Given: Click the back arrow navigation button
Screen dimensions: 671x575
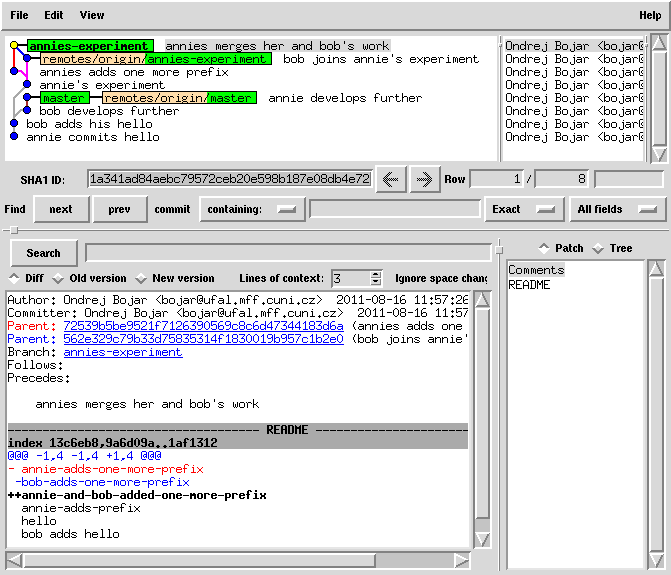Looking at the screenshot, I should 390,179.
